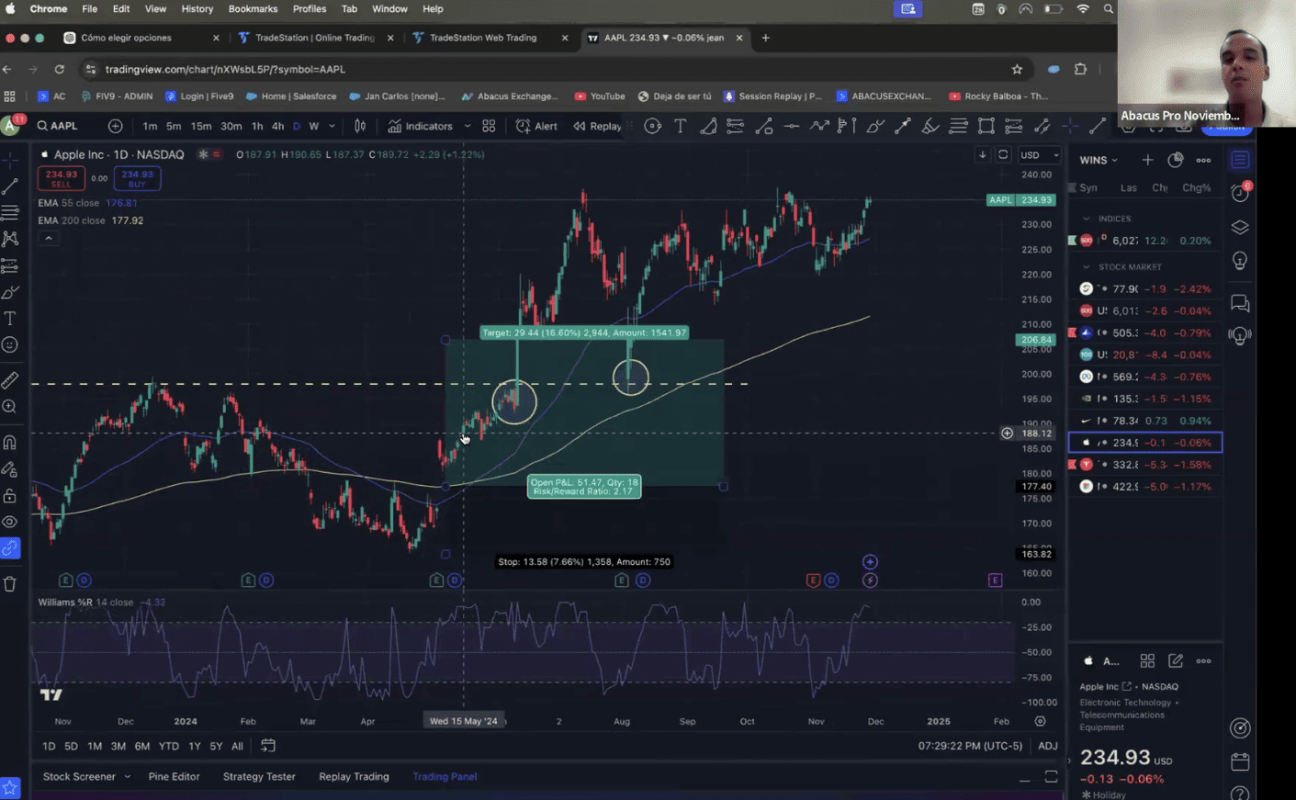Open the WINS watchlist dropdown
The height and width of the screenshot is (800, 1296).
pyautogui.click(x=1099, y=160)
